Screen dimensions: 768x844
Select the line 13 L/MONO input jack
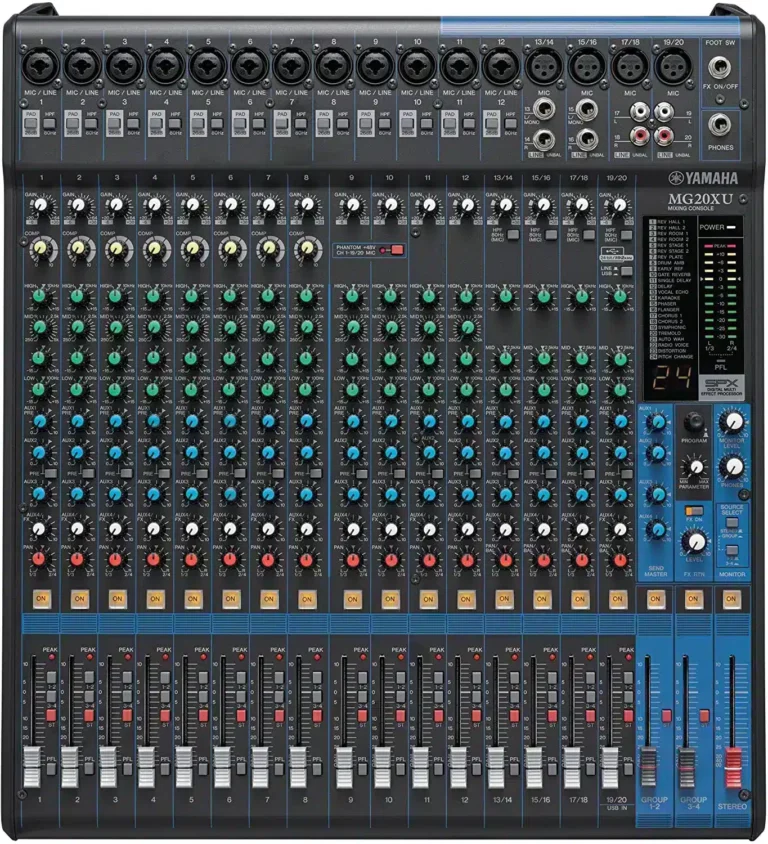(x=544, y=109)
